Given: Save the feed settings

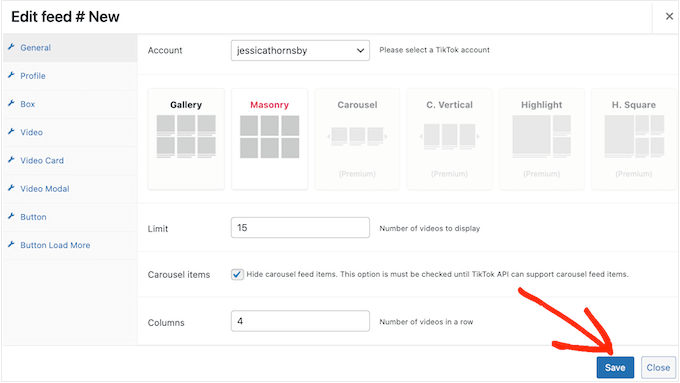Looking at the screenshot, I should point(615,367).
